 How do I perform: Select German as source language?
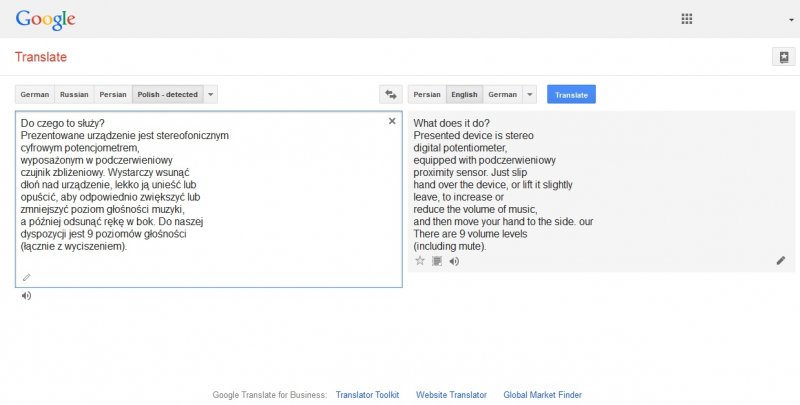pos(35,94)
